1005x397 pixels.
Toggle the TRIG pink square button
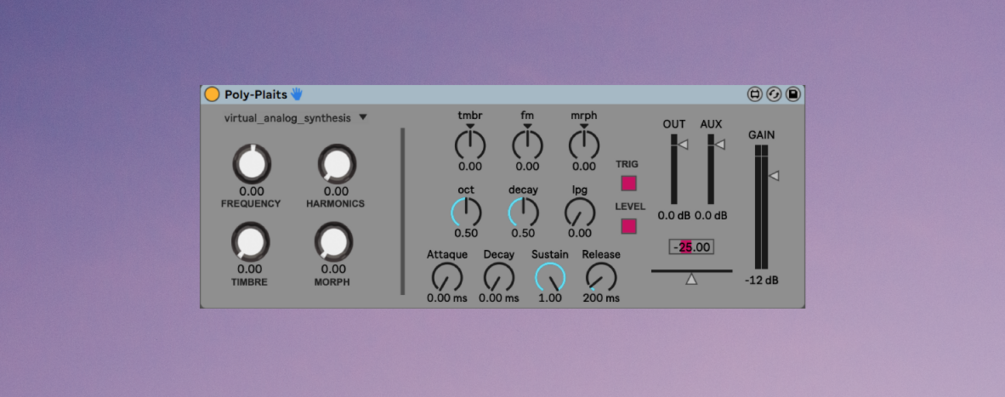[629, 183]
